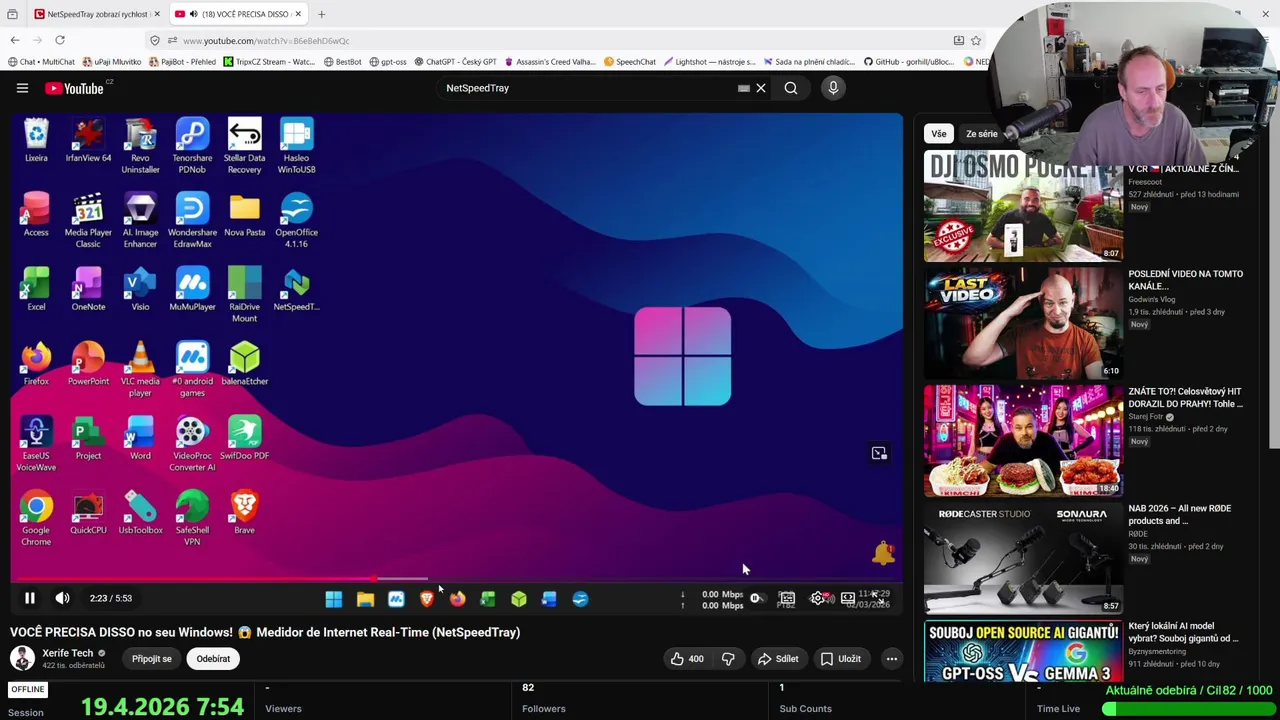Save video with Uložit button
The width and height of the screenshot is (1280, 720).
[x=840, y=658]
